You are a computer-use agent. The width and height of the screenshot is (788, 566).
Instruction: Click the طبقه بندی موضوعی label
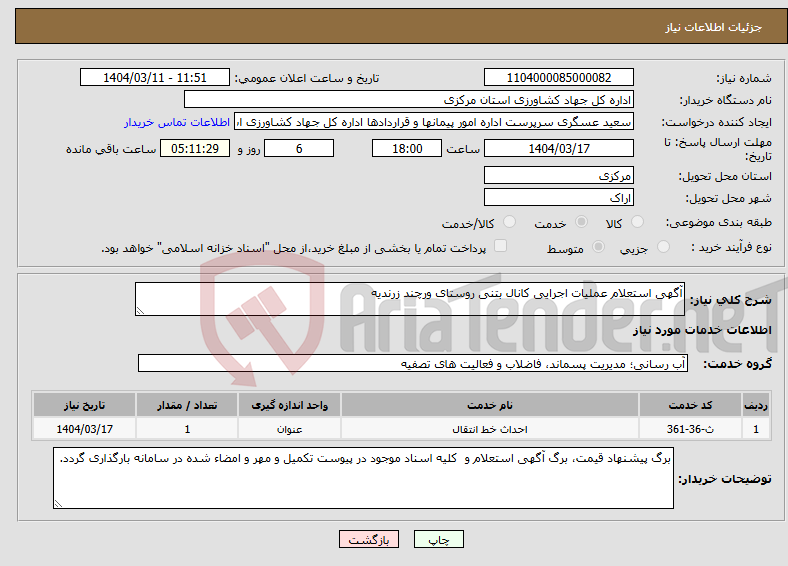tap(719, 222)
